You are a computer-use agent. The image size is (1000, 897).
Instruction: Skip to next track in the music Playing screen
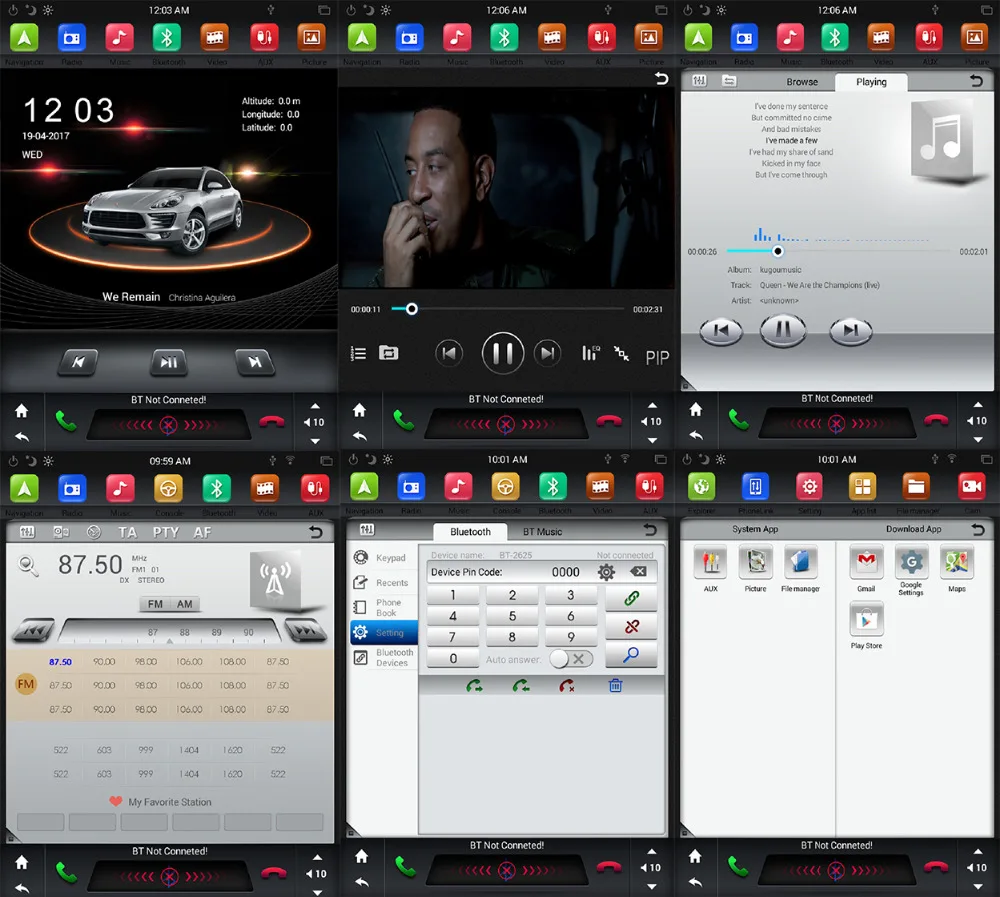[851, 330]
